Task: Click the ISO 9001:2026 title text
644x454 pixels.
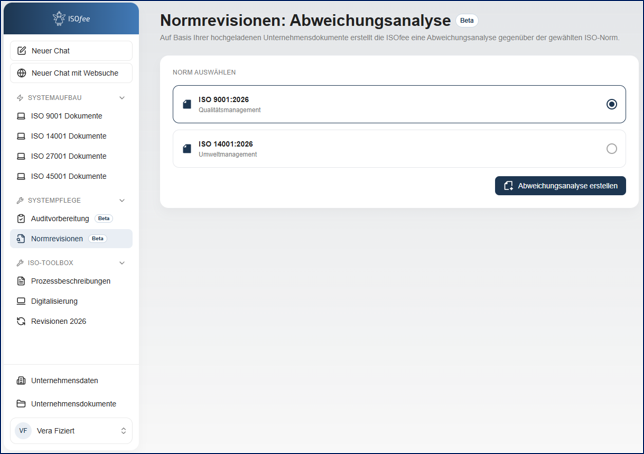Action: (x=223, y=99)
